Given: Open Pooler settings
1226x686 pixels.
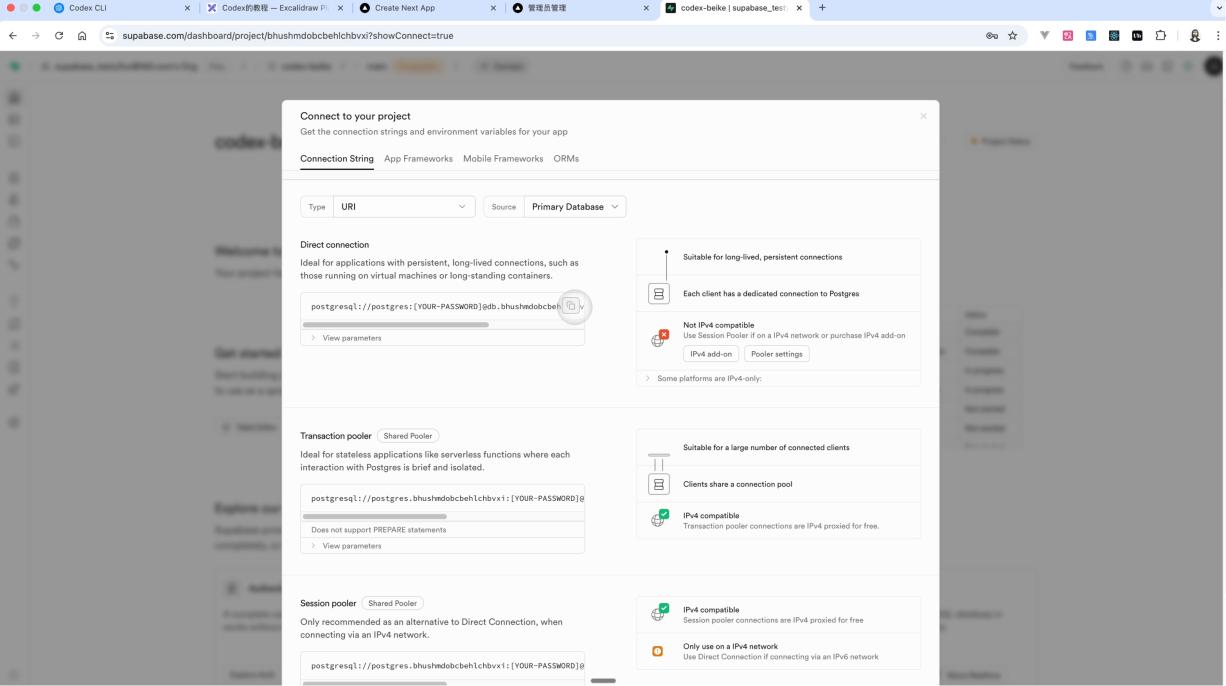Looking at the screenshot, I should coord(776,354).
